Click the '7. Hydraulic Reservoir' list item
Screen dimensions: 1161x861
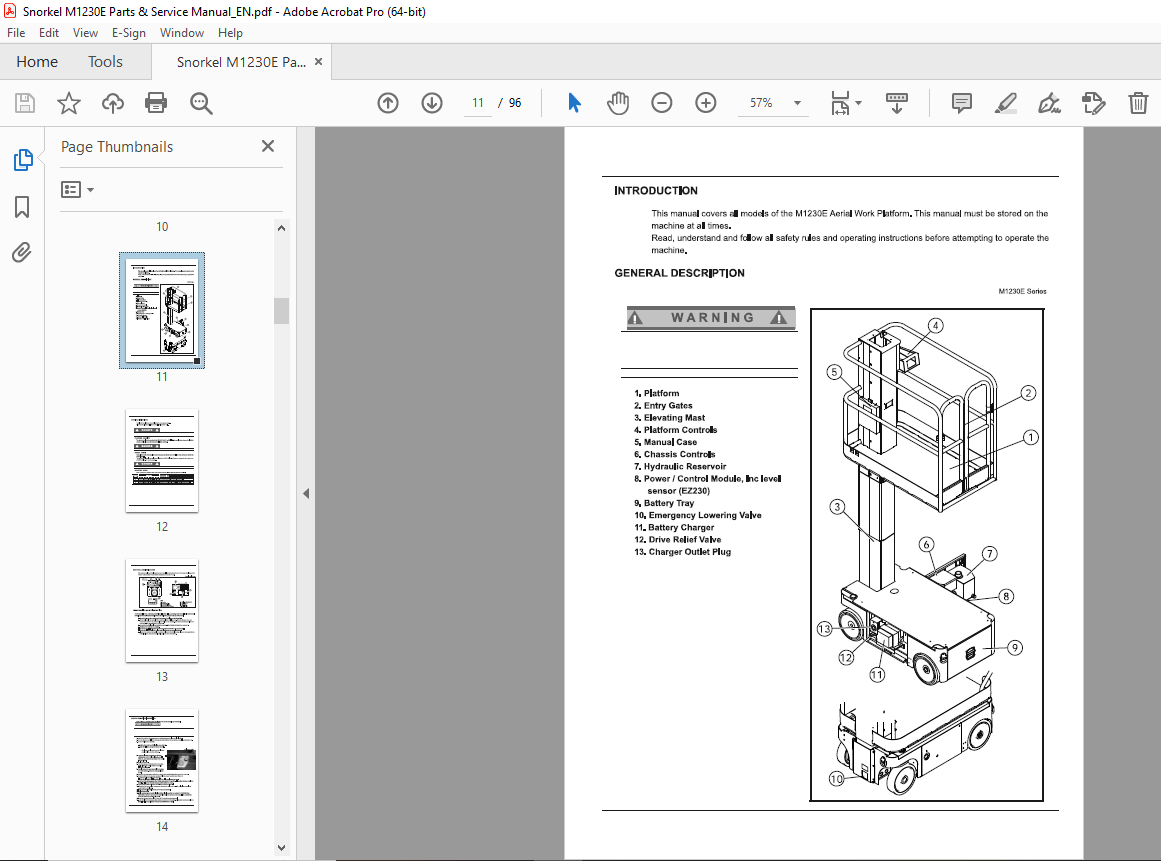pyautogui.click(x=680, y=466)
